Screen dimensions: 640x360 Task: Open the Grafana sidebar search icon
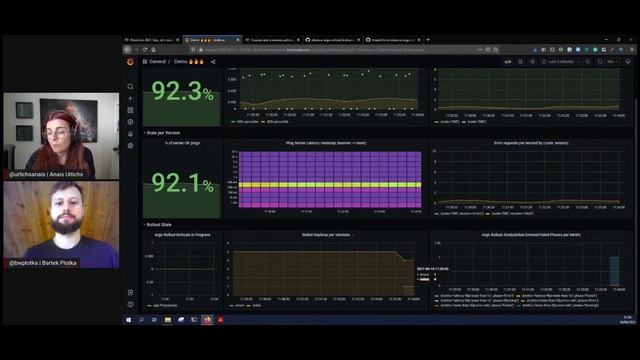[130, 87]
